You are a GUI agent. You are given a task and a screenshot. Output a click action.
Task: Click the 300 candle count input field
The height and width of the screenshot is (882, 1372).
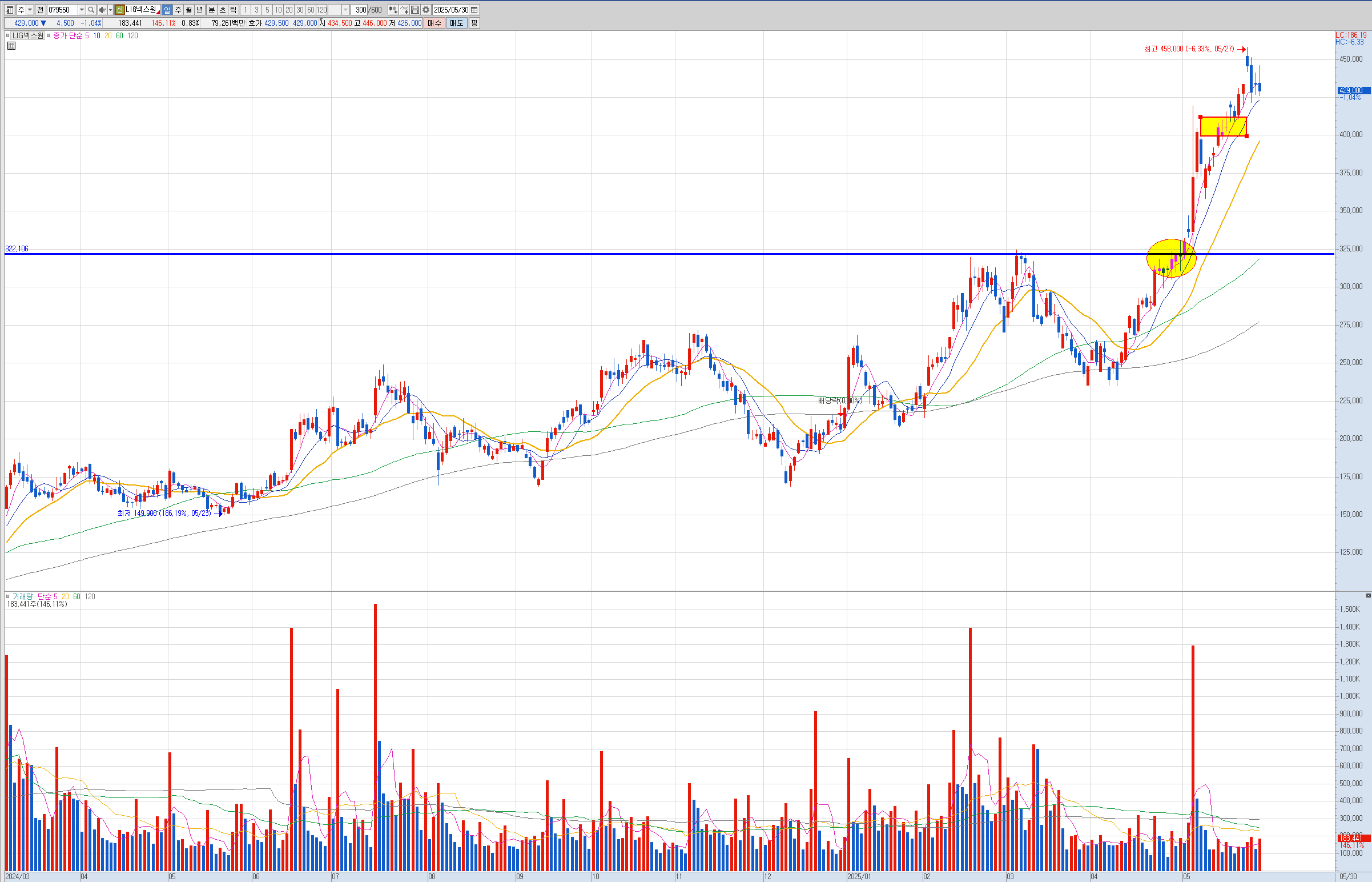pos(360,10)
